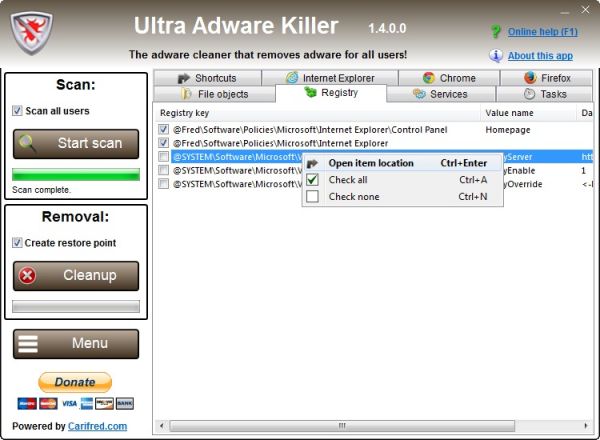This screenshot has height=440, width=600.
Task: Switch to the Internet Explorer tab
Action: pos(330,78)
